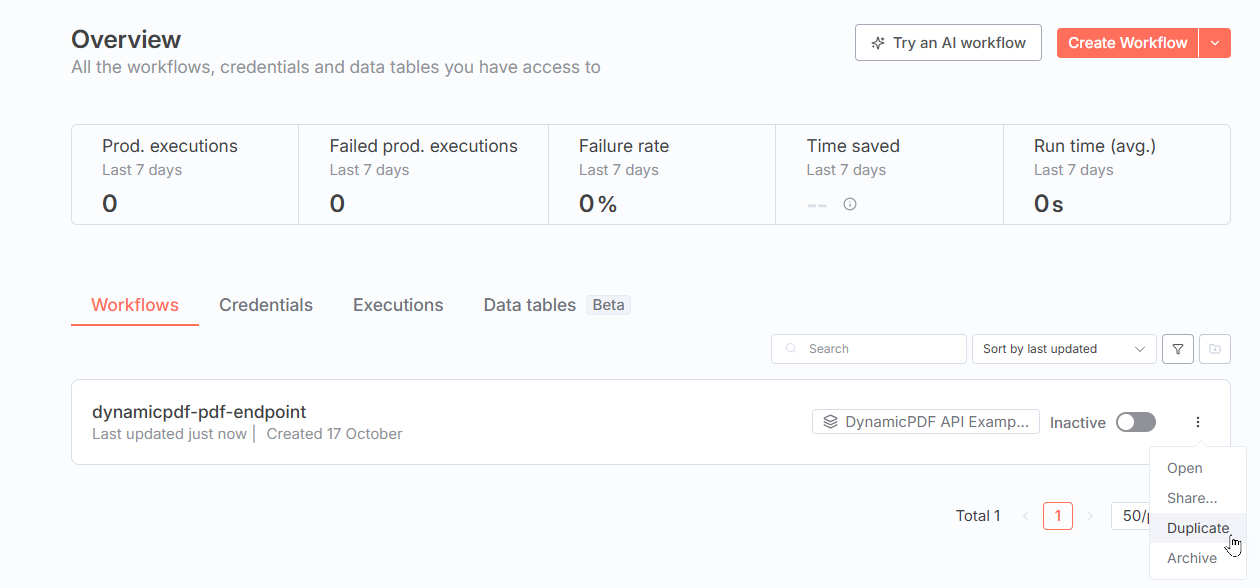This screenshot has height=588, width=1260.
Task: Switch to the Executions tab
Action: coord(398,305)
